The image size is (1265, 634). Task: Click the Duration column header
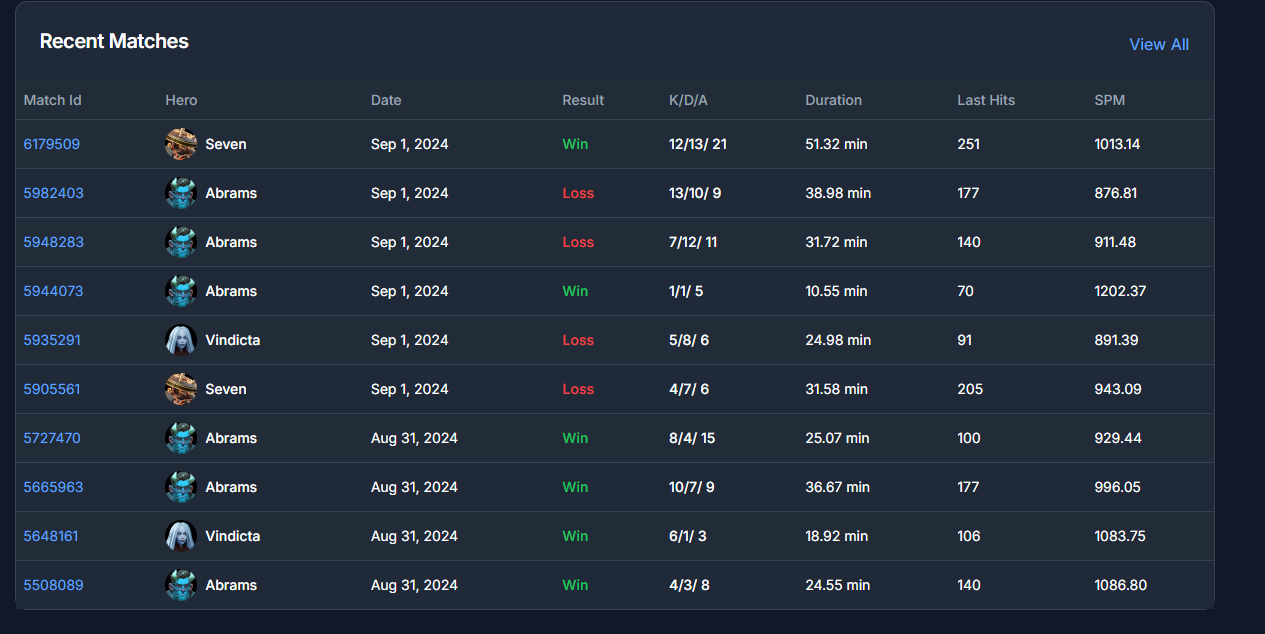(x=833, y=100)
